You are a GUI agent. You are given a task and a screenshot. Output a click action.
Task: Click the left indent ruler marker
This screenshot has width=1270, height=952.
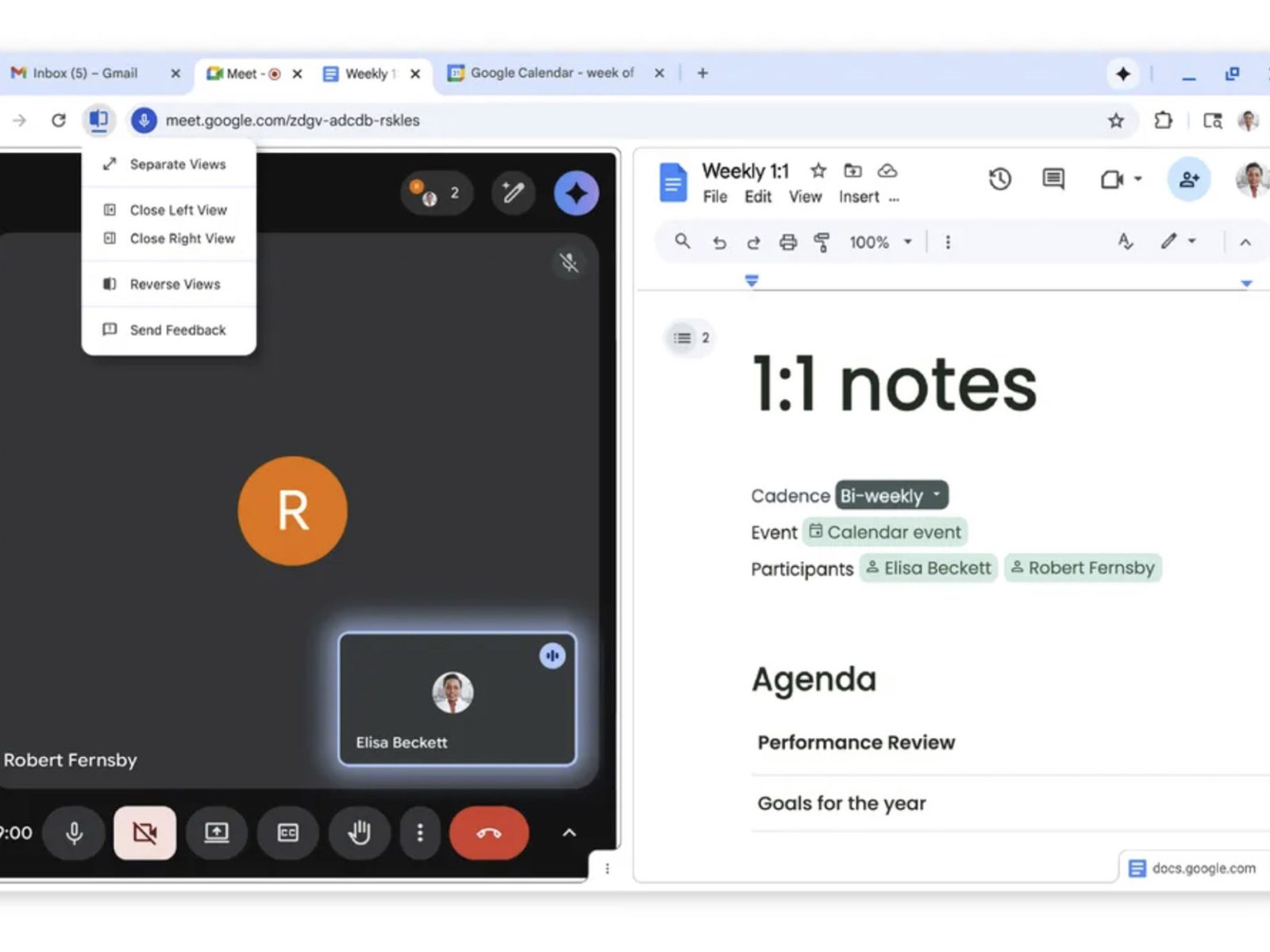[x=752, y=281]
